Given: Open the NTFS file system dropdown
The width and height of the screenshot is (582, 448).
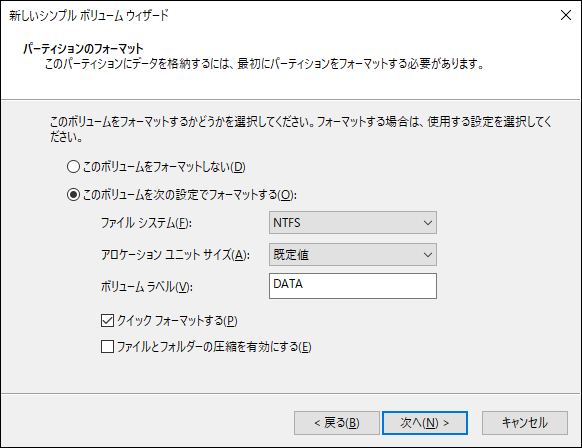Looking at the screenshot, I should [x=353, y=223].
